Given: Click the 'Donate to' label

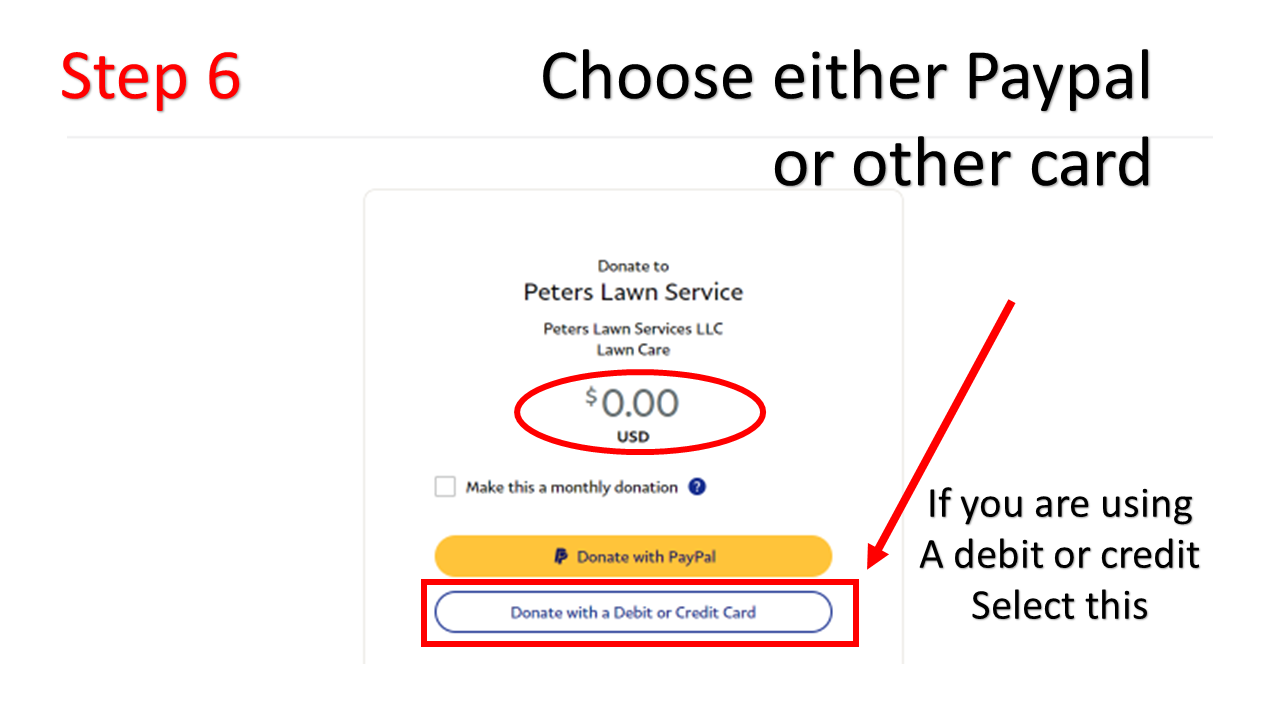Looking at the screenshot, I should 633,266.
